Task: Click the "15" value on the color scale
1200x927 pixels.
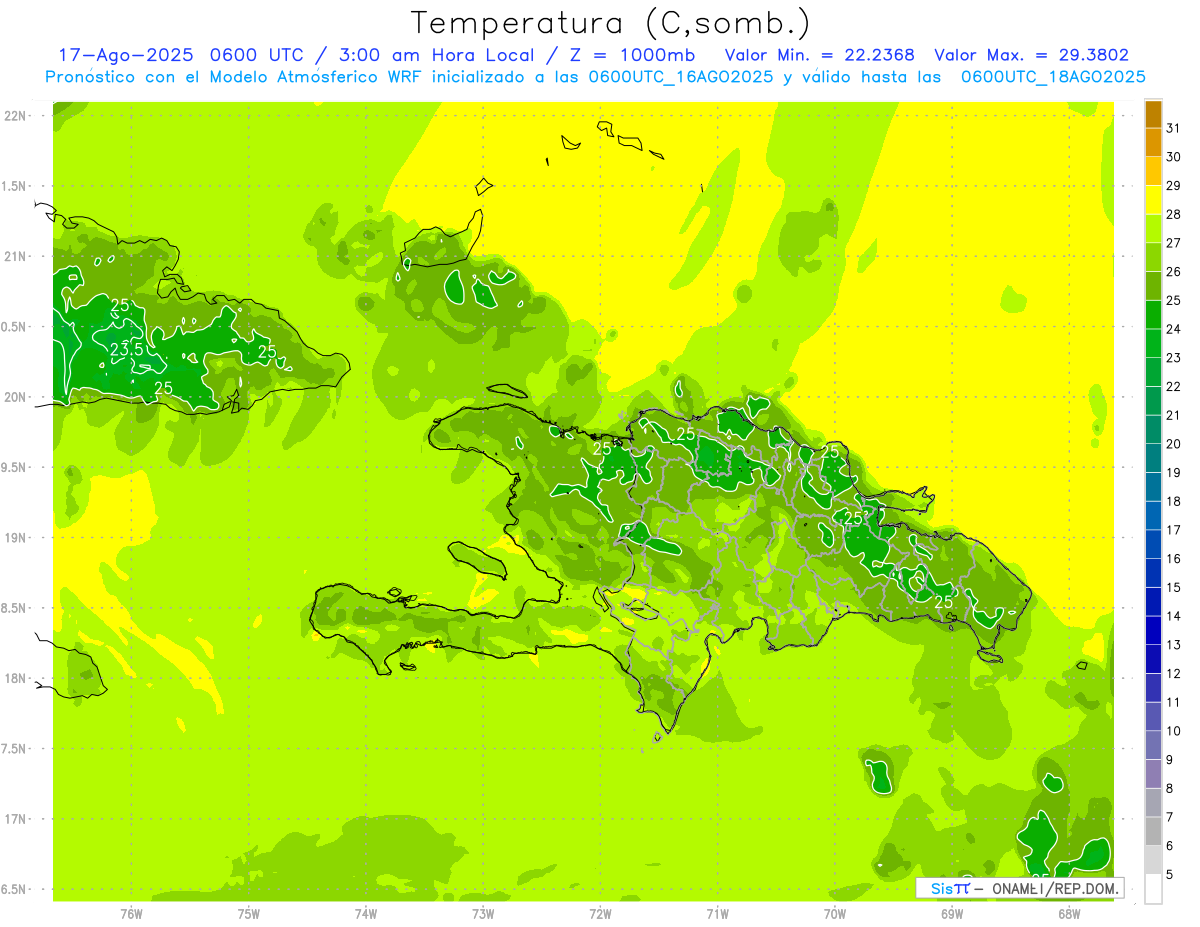Action: coord(1173,587)
